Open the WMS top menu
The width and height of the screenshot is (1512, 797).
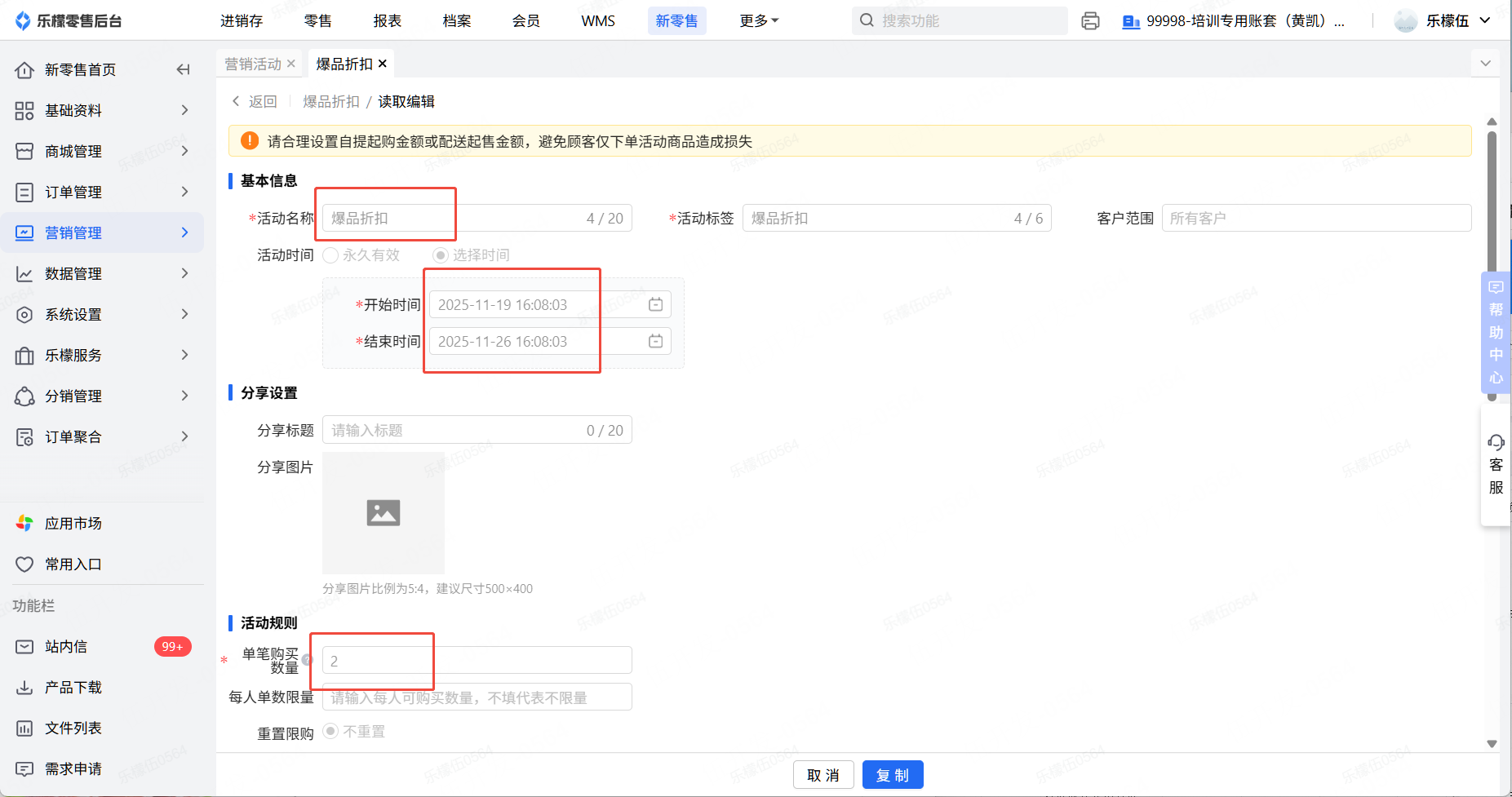point(598,20)
